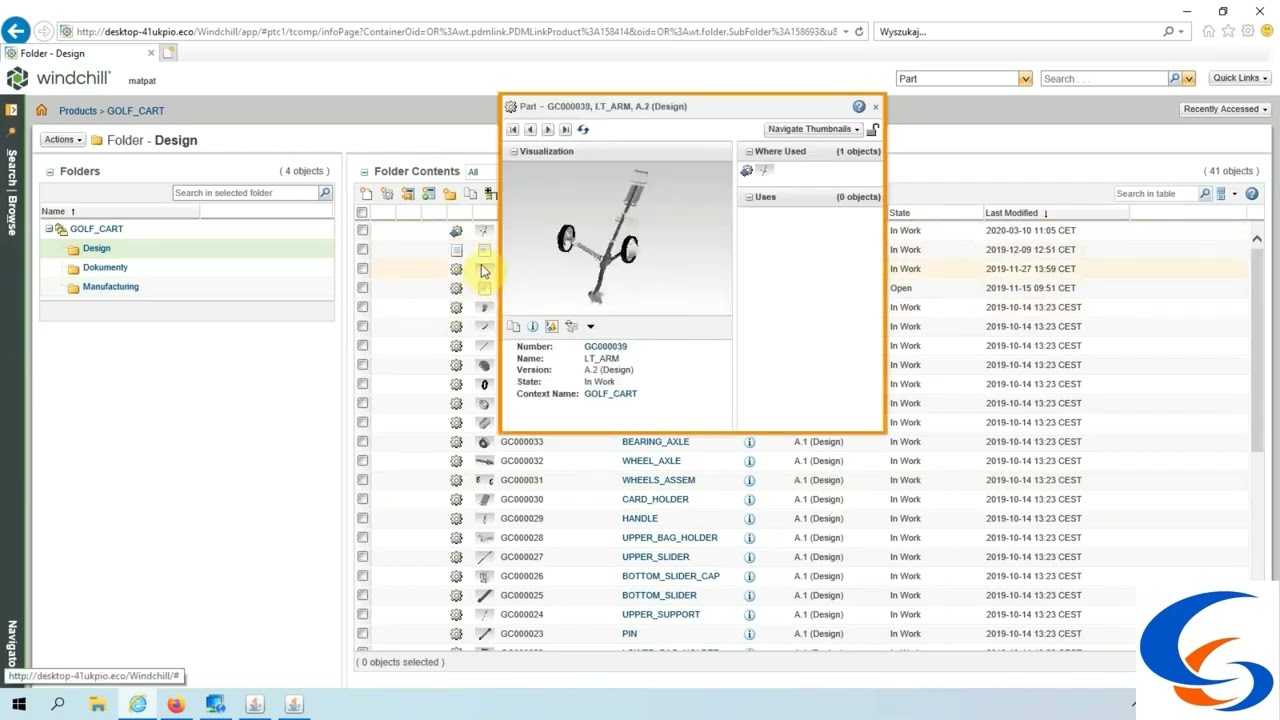Open the GC000039 number link in popup
Image resolution: width=1280 pixels, height=720 pixels.
tap(606, 347)
